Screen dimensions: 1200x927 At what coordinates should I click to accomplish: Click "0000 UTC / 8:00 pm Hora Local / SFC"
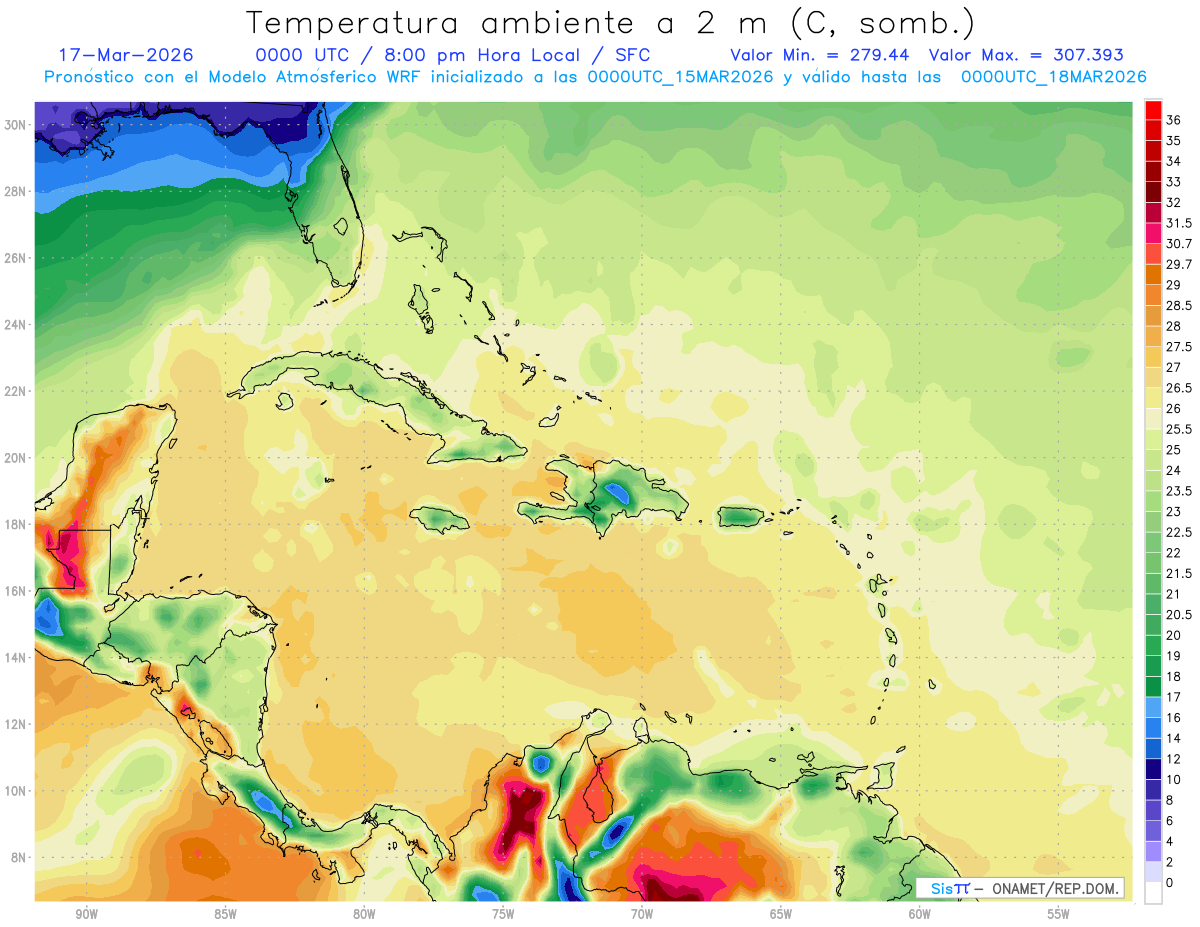click(453, 55)
